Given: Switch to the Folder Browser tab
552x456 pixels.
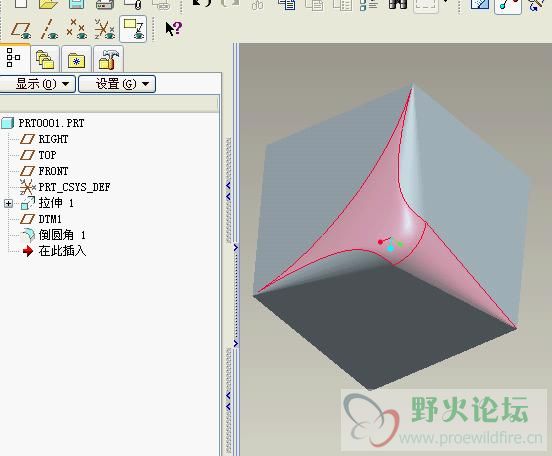Looking at the screenshot, I should (45, 60).
